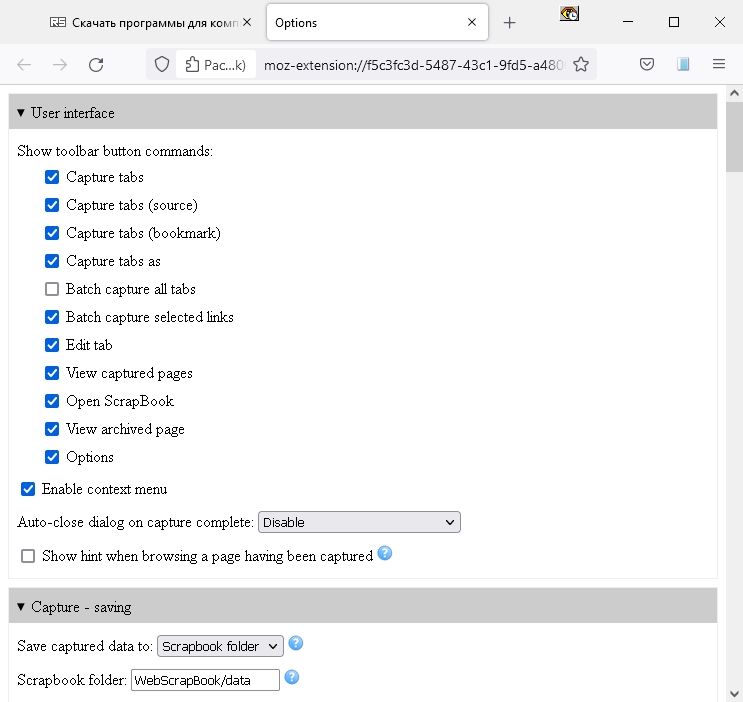
Task: Open the Save captured data to dropdown
Action: coord(220,646)
